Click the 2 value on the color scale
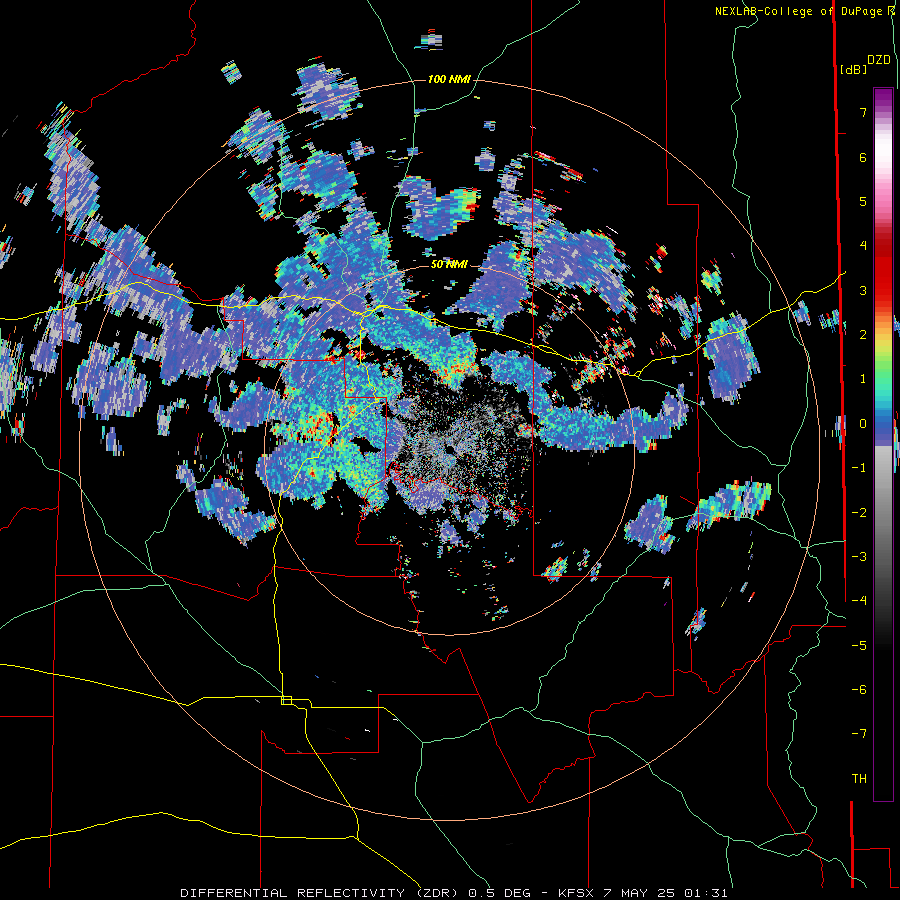This screenshot has width=900, height=900. click(863, 335)
